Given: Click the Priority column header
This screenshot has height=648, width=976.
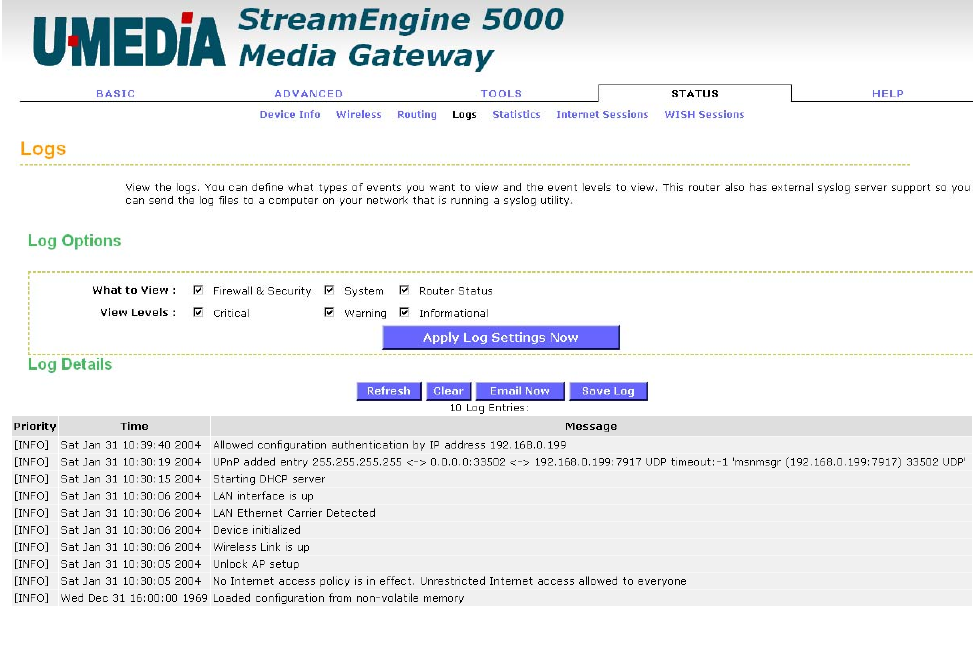Looking at the screenshot, I should coord(35,426).
